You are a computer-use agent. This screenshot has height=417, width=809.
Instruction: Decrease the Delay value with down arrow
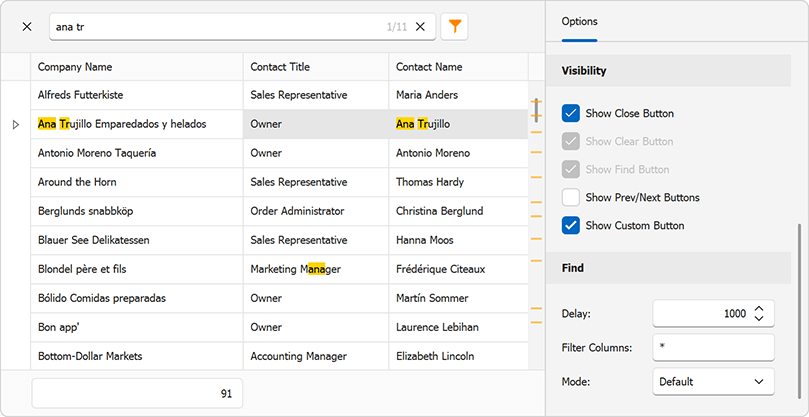pyautogui.click(x=759, y=319)
